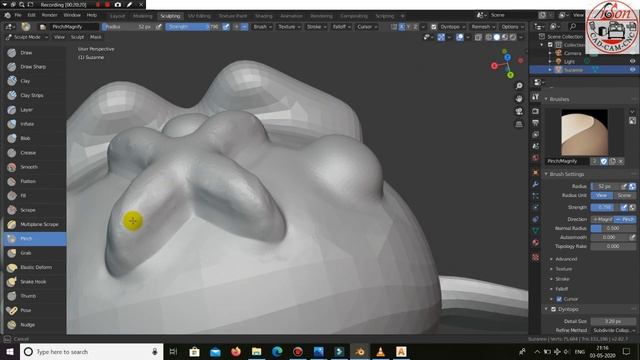Toggle Suzanne visibility eye in outliner
Image resolution: width=640 pixels, height=360 pixels.
[x=632, y=70]
